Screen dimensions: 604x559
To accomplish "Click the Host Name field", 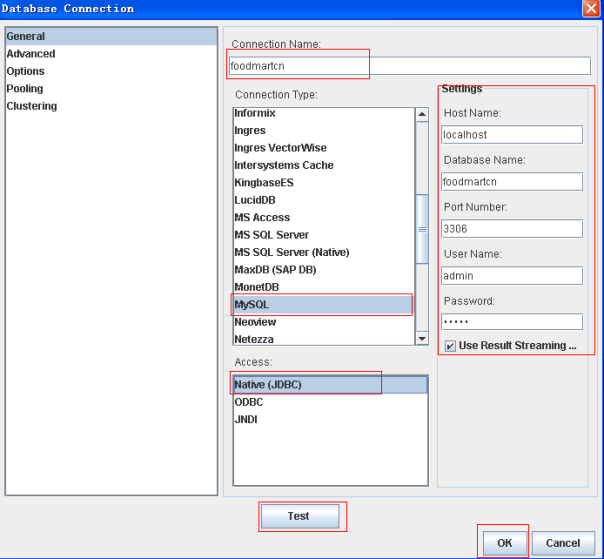I will click(512, 134).
